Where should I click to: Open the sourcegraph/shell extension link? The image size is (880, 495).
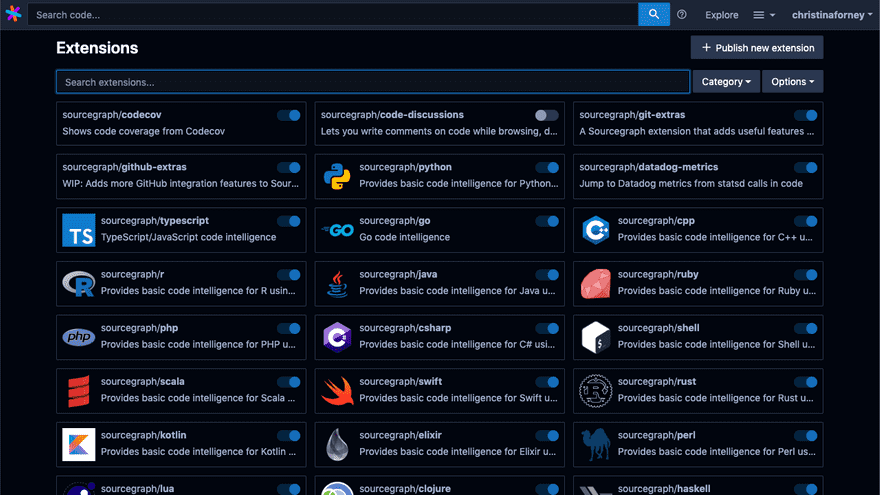pos(658,328)
